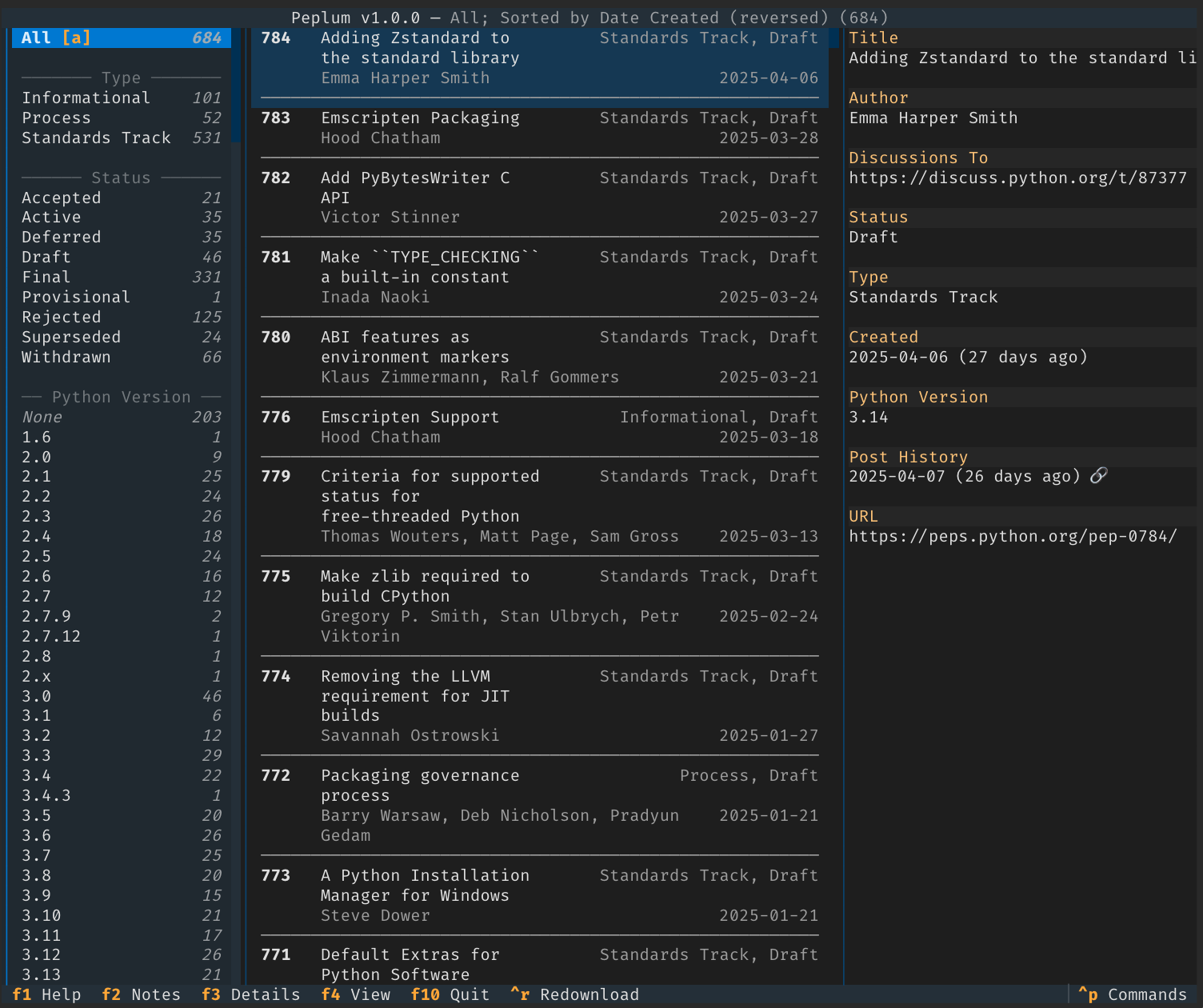Filter by Accepted status

122,198
